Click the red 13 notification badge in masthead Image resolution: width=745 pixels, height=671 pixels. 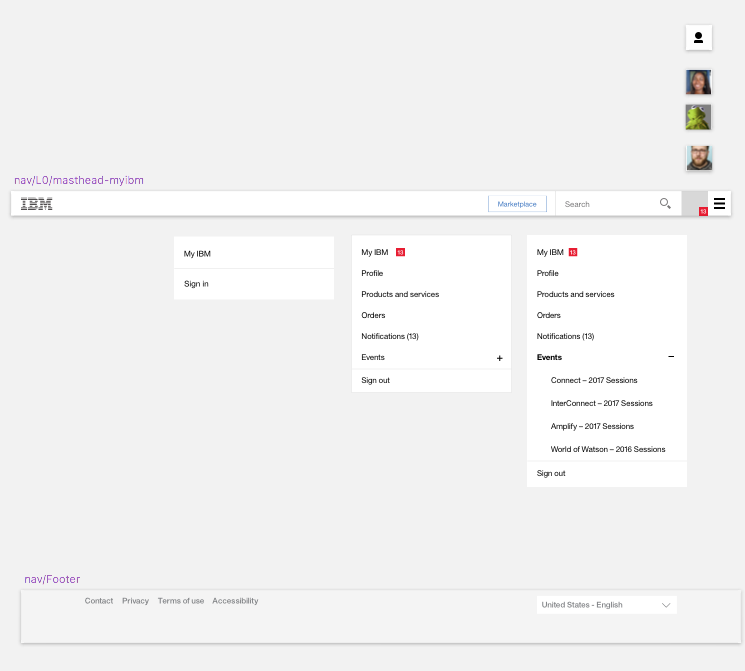pos(703,211)
